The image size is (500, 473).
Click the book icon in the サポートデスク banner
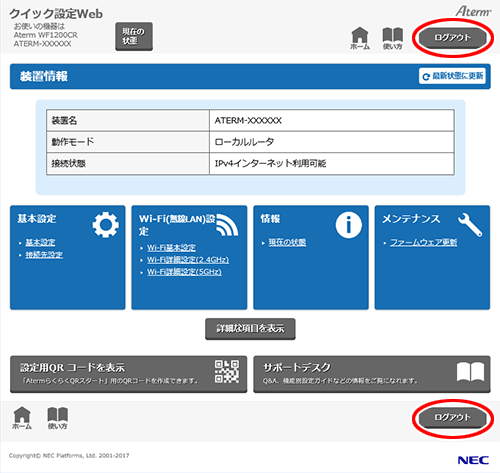coord(470,371)
